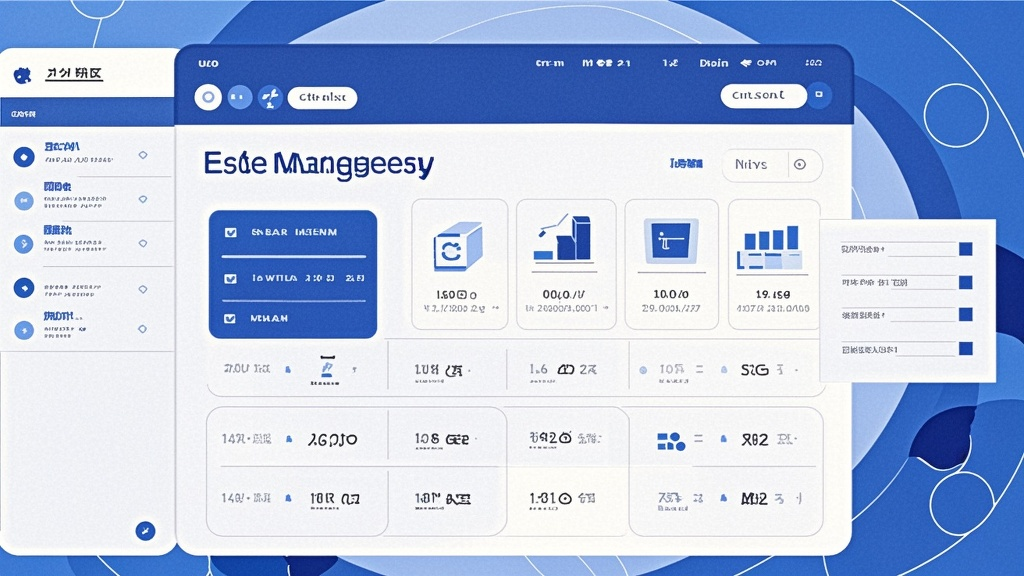Click the "Cntsont" pill button
1024x576 pixels.
point(763,95)
